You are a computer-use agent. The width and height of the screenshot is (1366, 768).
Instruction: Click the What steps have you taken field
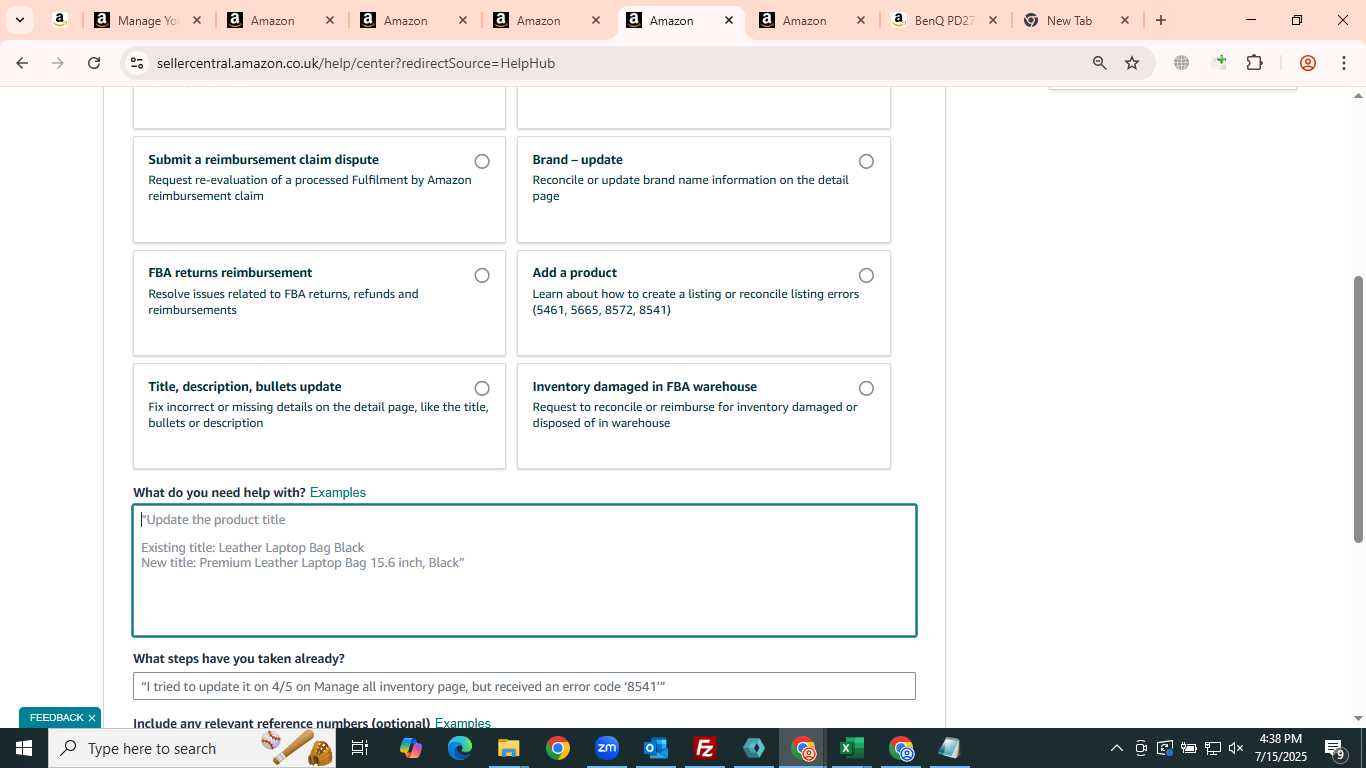(524, 686)
